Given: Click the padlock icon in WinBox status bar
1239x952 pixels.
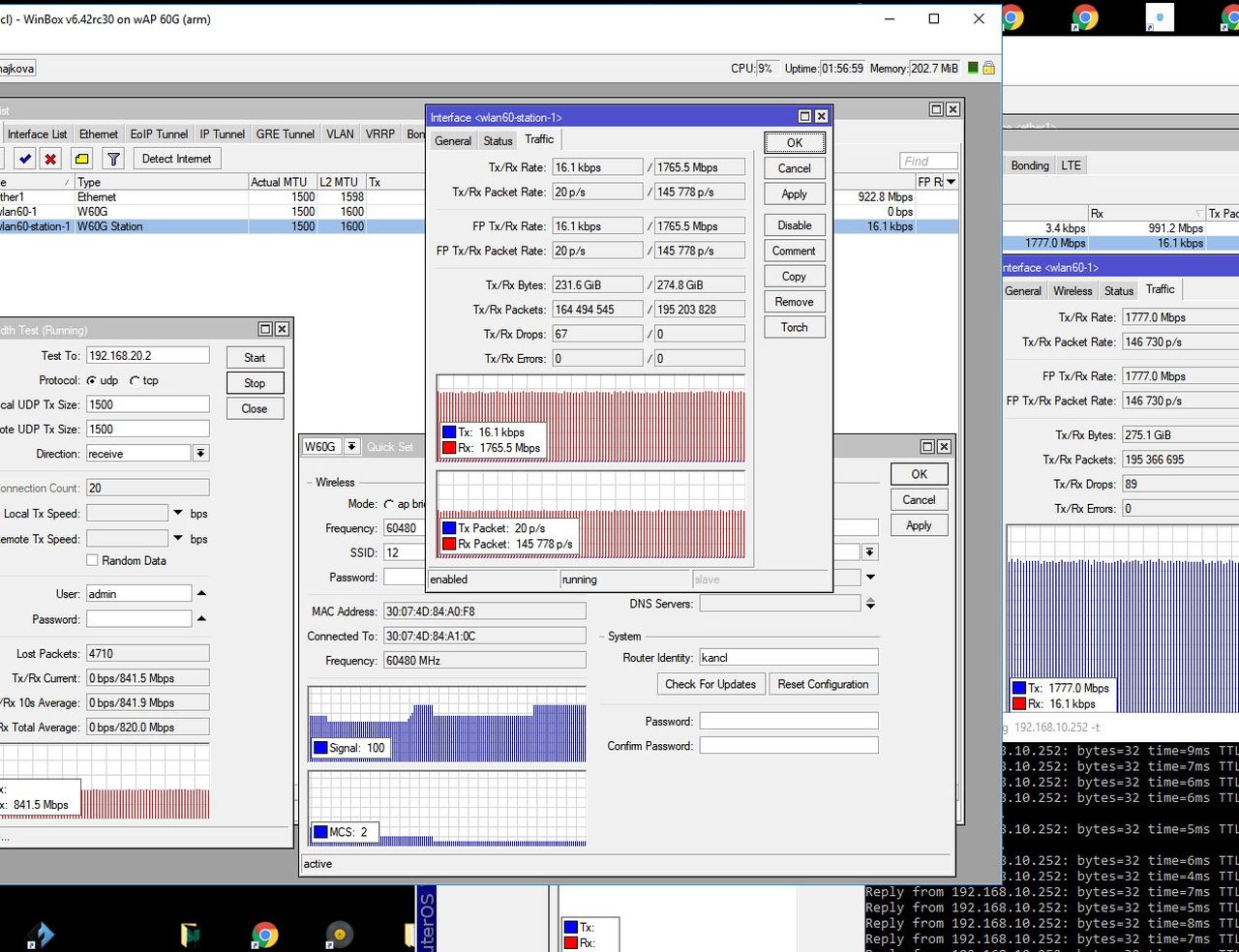Looking at the screenshot, I should tap(988, 69).
